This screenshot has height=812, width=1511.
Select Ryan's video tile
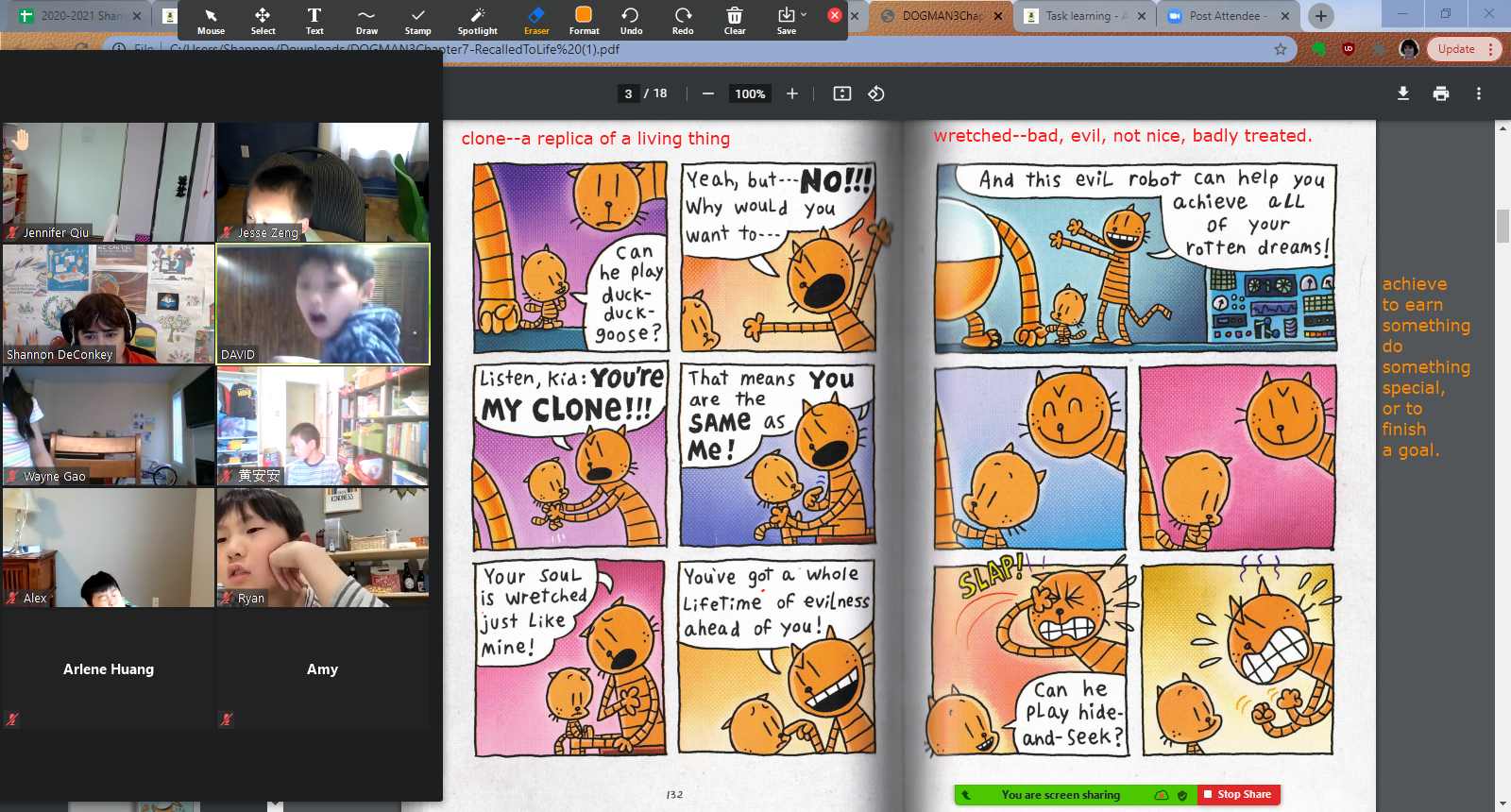(x=322, y=548)
